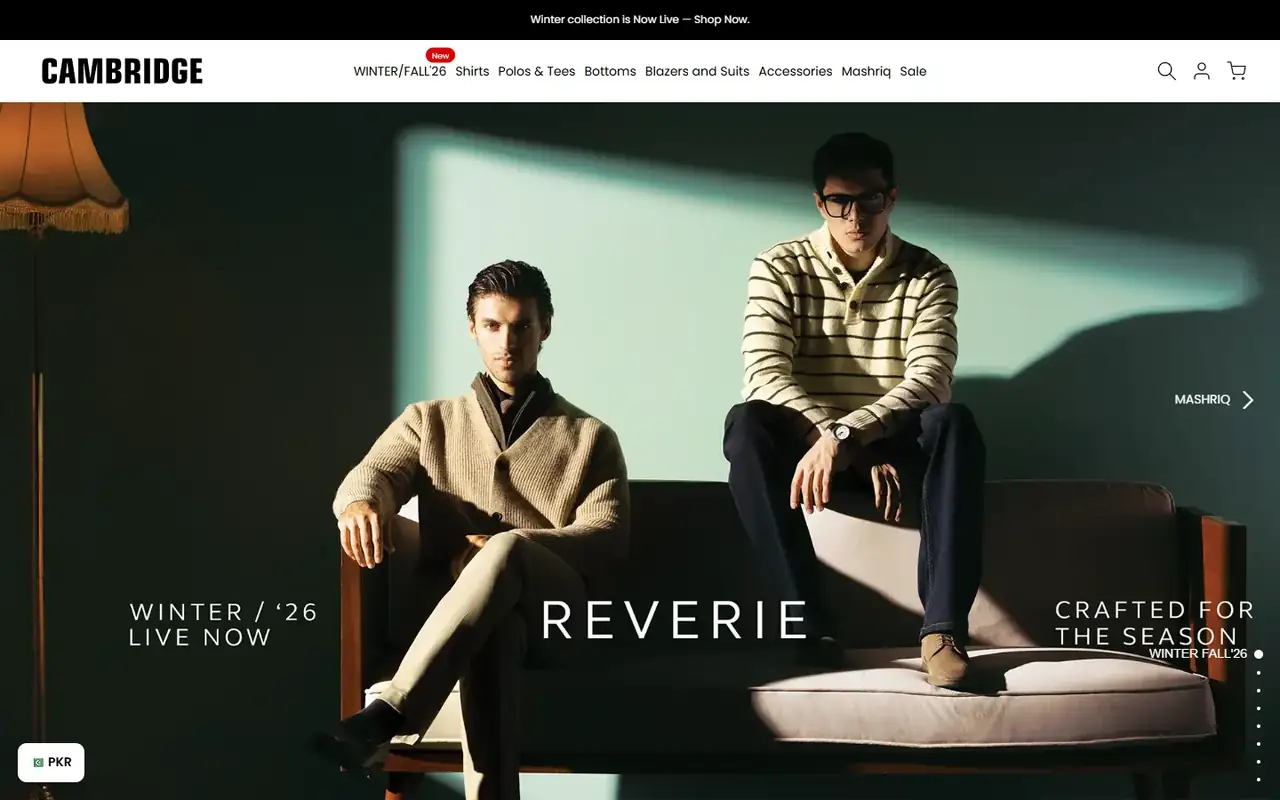The image size is (1280, 800).
Task: Click the Shop Now announcement link
Action: point(721,19)
